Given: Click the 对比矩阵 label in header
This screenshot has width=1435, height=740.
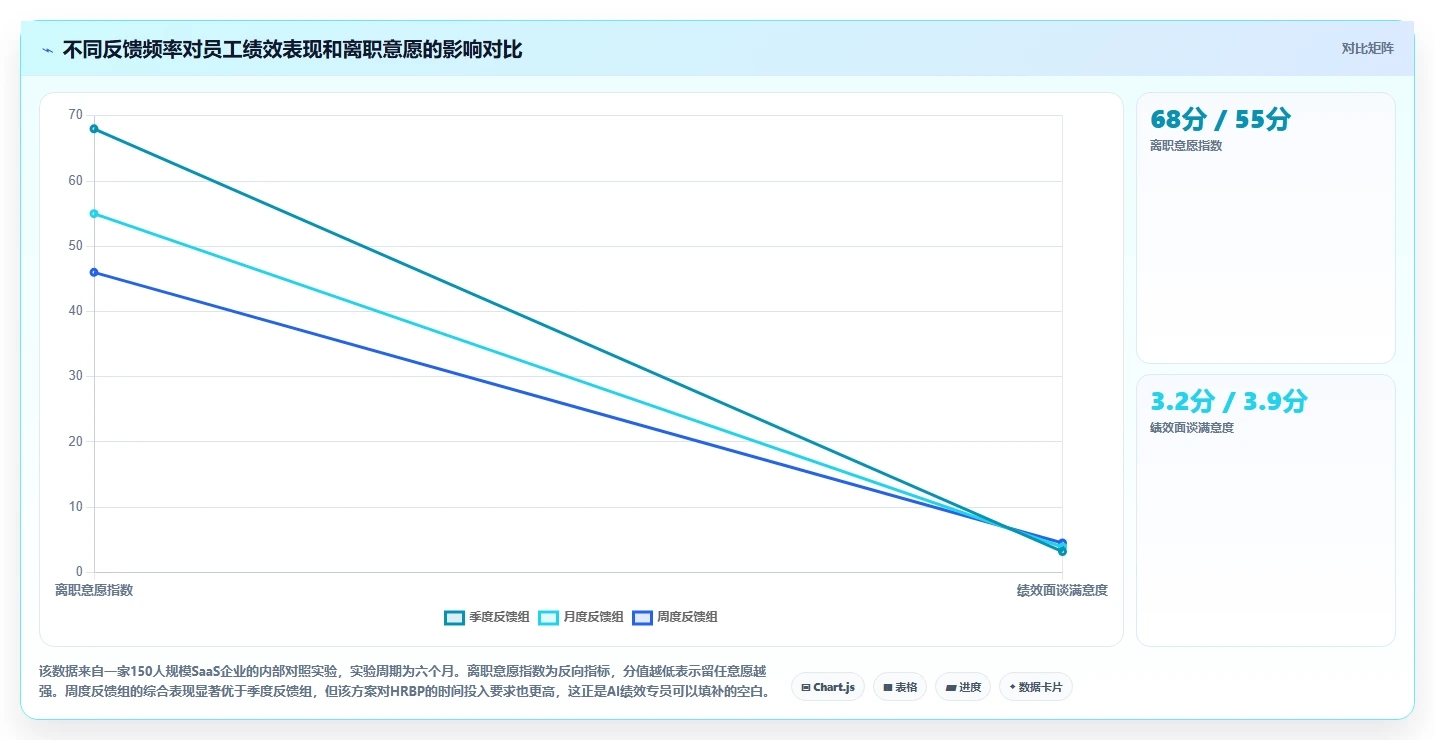Looking at the screenshot, I should [x=1367, y=48].
